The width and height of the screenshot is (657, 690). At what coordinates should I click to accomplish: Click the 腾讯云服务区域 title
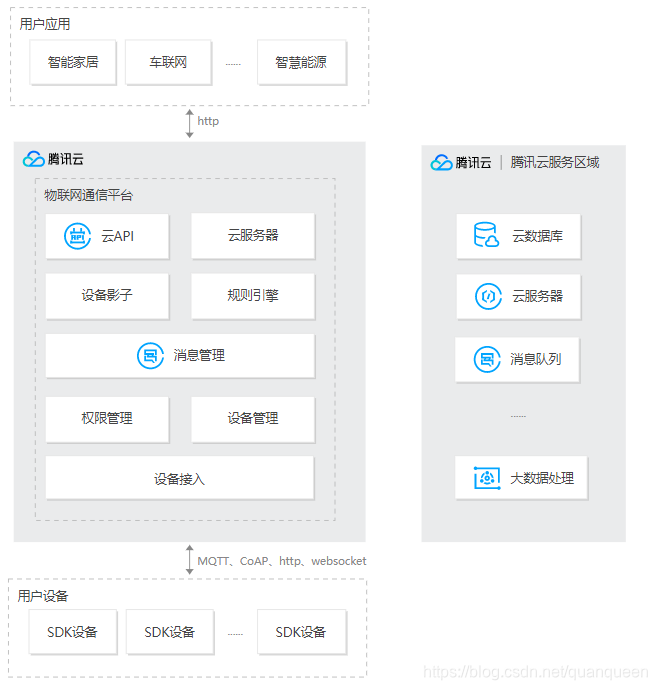pyautogui.click(x=555, y=163)
